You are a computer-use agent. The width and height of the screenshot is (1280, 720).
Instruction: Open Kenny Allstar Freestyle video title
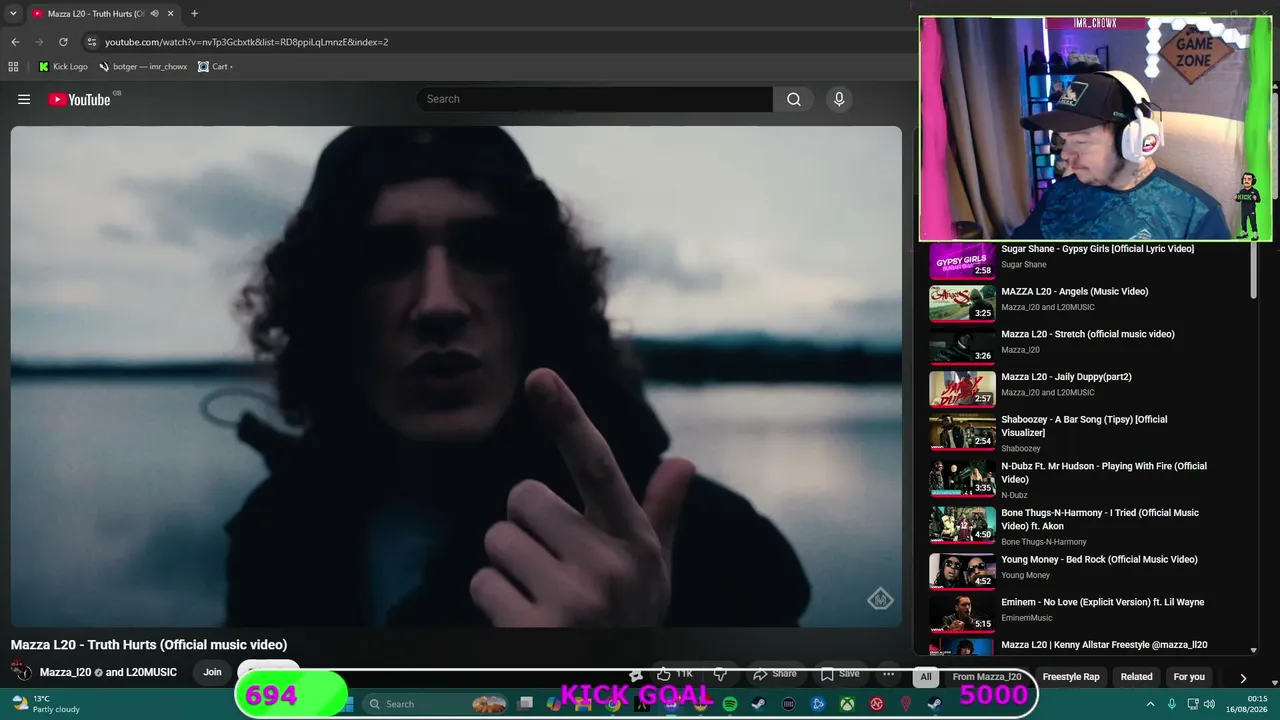click(1104, 645)
